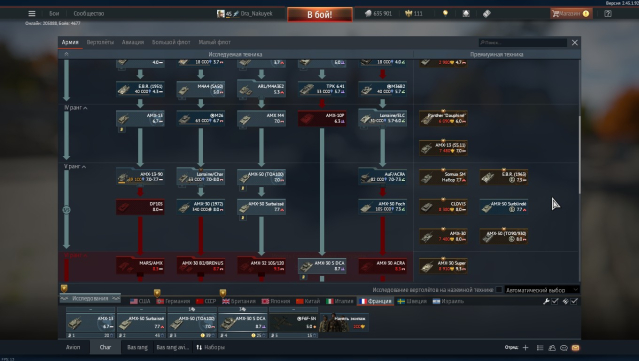Toggle helicopter research on ground vehicles checkbox
Screen dimensions: 639x361
coord(498,290)
